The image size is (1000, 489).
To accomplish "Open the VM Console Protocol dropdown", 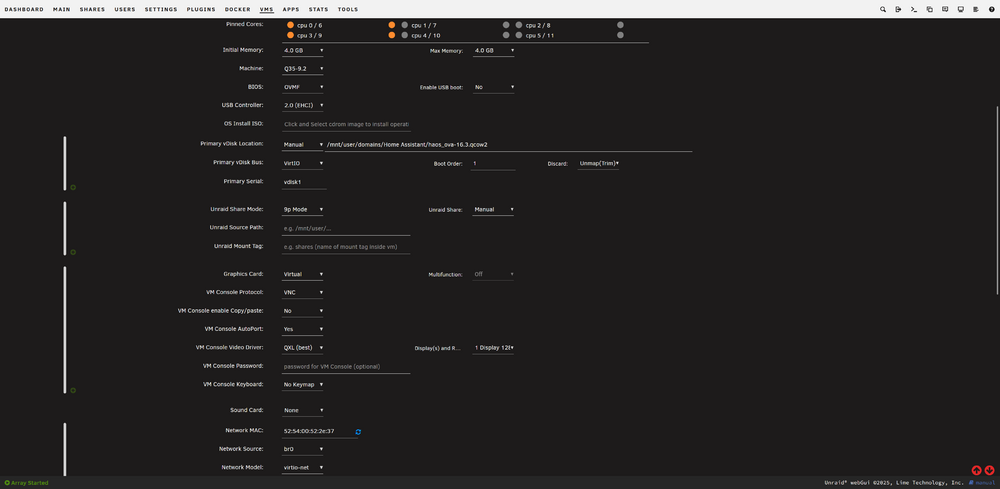I will point(303,293).
